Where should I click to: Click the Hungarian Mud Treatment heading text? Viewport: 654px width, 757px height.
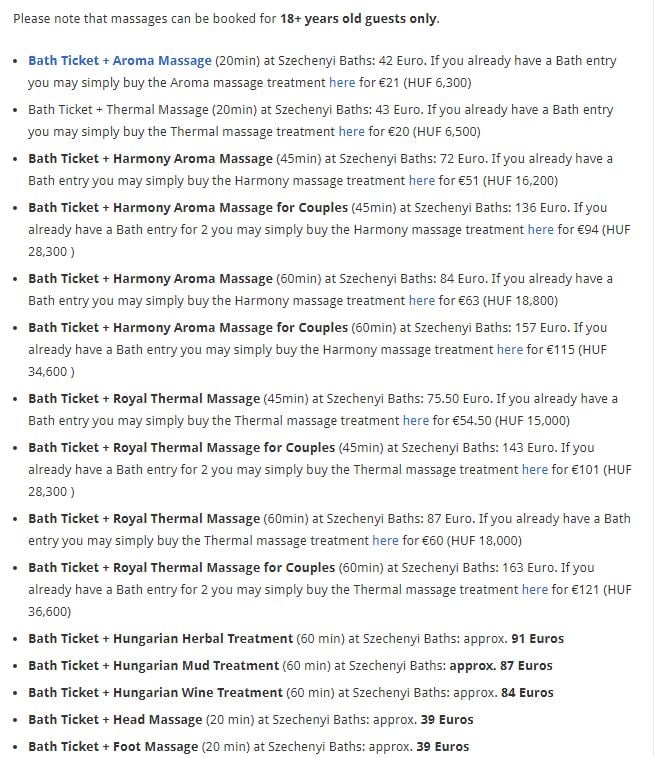coord(153,665)
